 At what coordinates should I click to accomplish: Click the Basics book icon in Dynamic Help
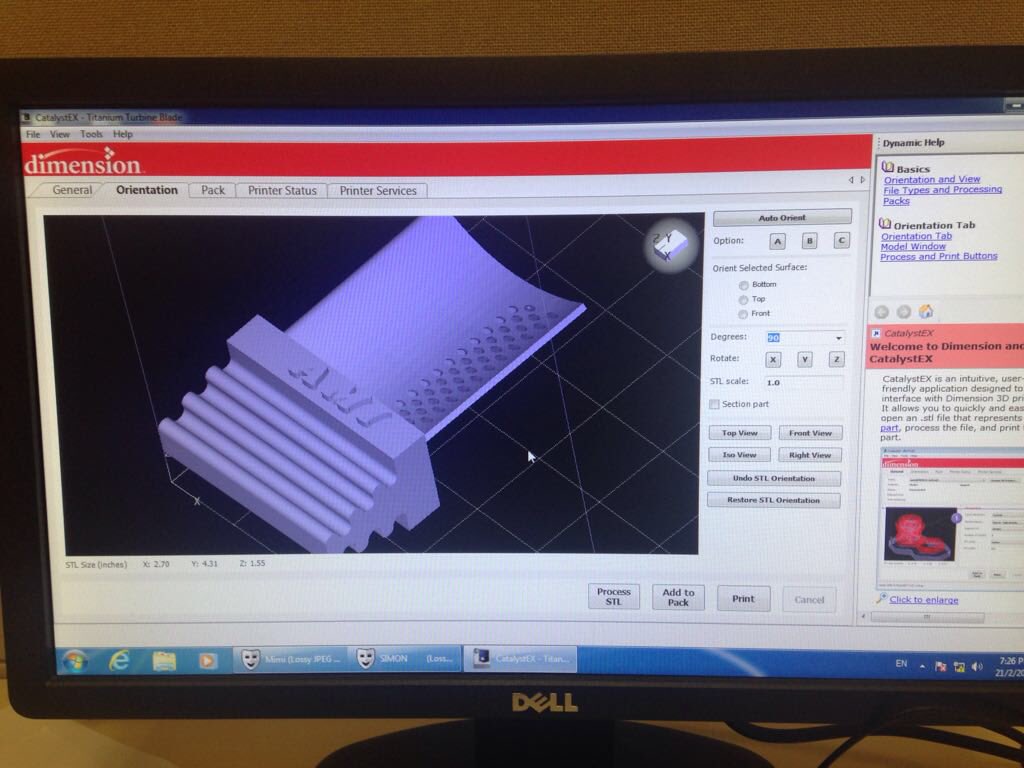pos(886,165)
